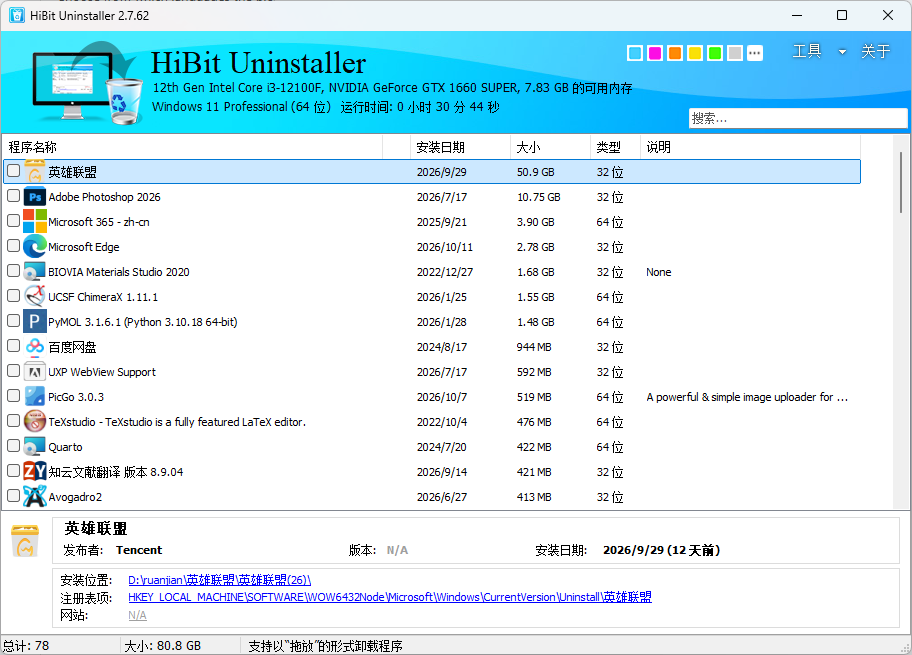Tick the Quarto checkbox
Viewport: 912px width, 655px height.
(x=13, y=446)
